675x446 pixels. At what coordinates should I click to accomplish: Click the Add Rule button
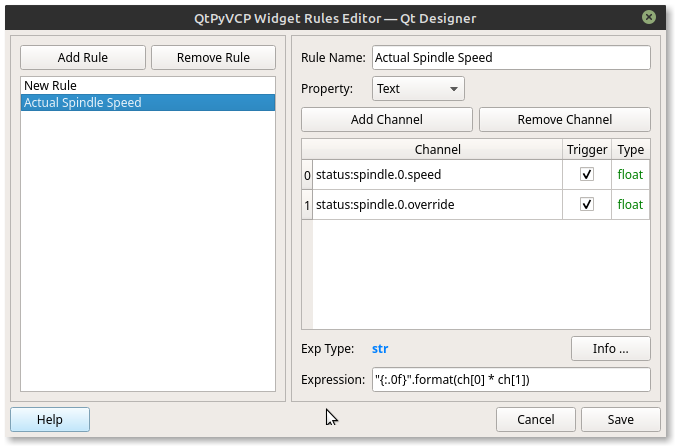[83, 58]
